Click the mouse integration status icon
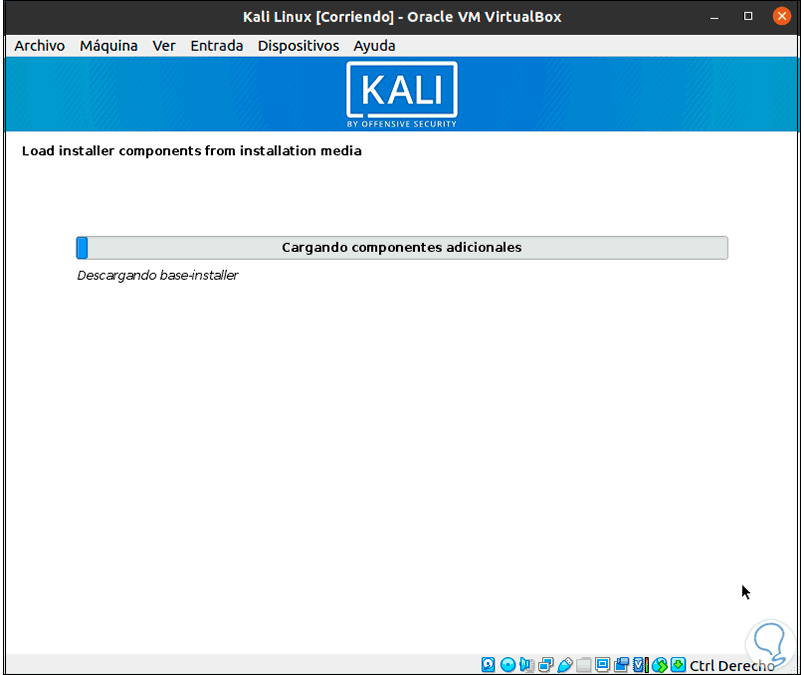Image resolution: width=804 pixels, height=675 pixels. coord(659,665)
